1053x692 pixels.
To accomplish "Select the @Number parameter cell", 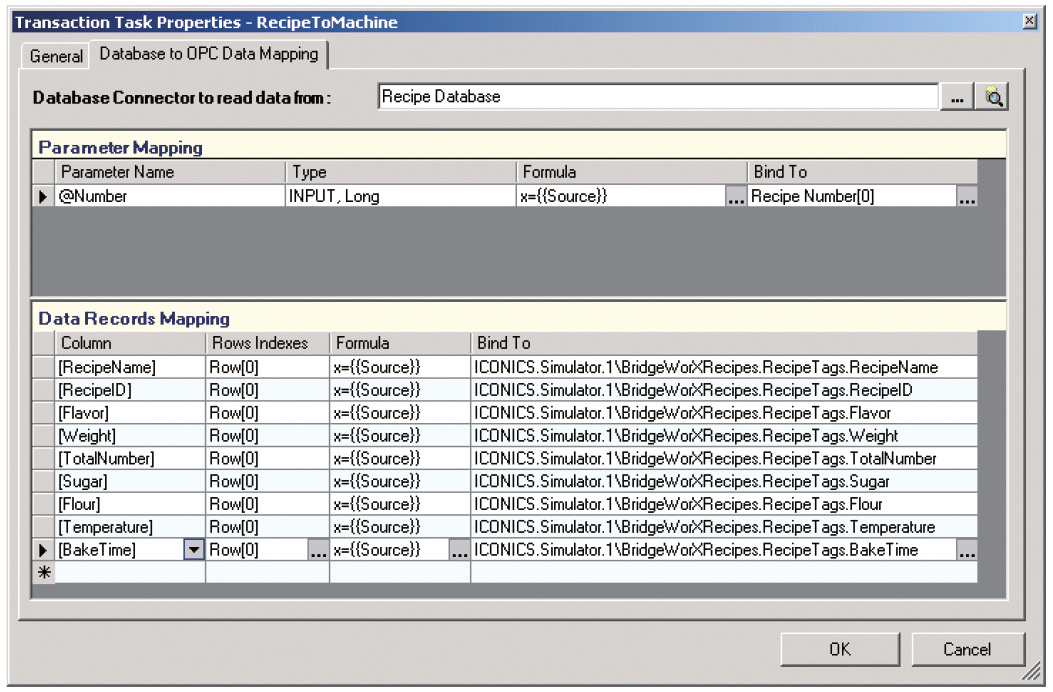I will tap(171, 196).
